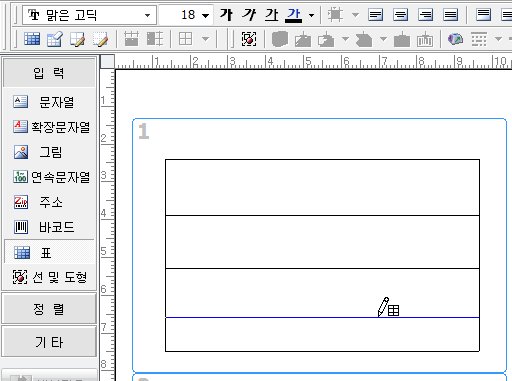Click the bring object forward icon
Screen dimensions: 512x381
click(402, 40)
